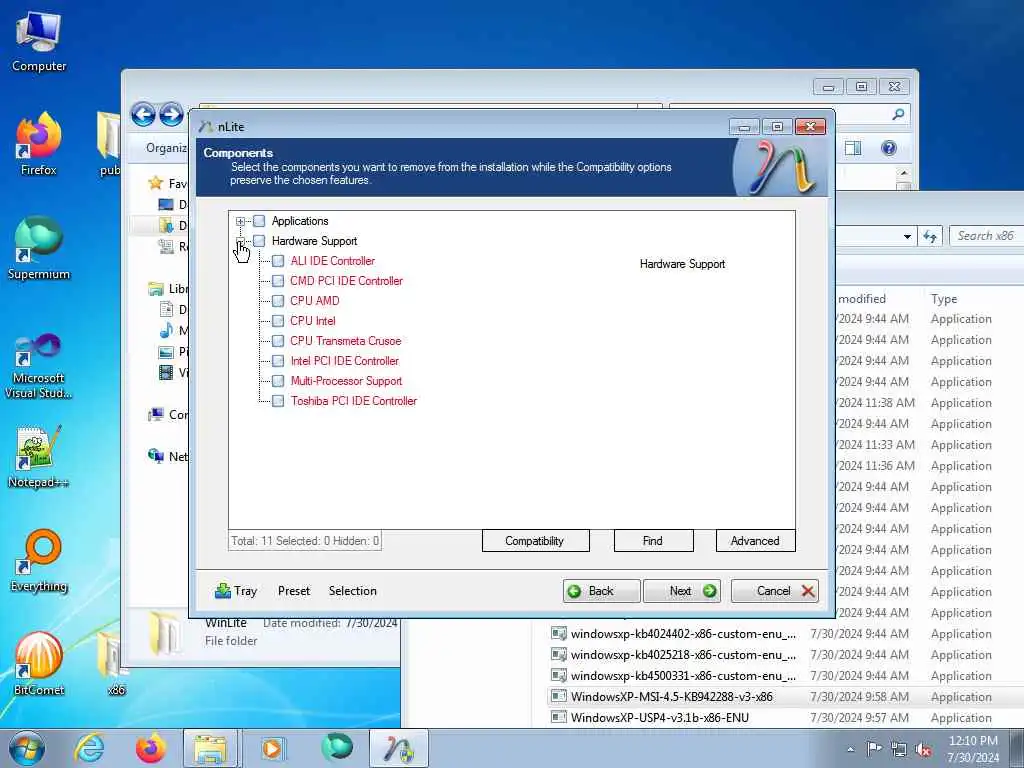Expand the Applications tree node

[x=240, y=221]
